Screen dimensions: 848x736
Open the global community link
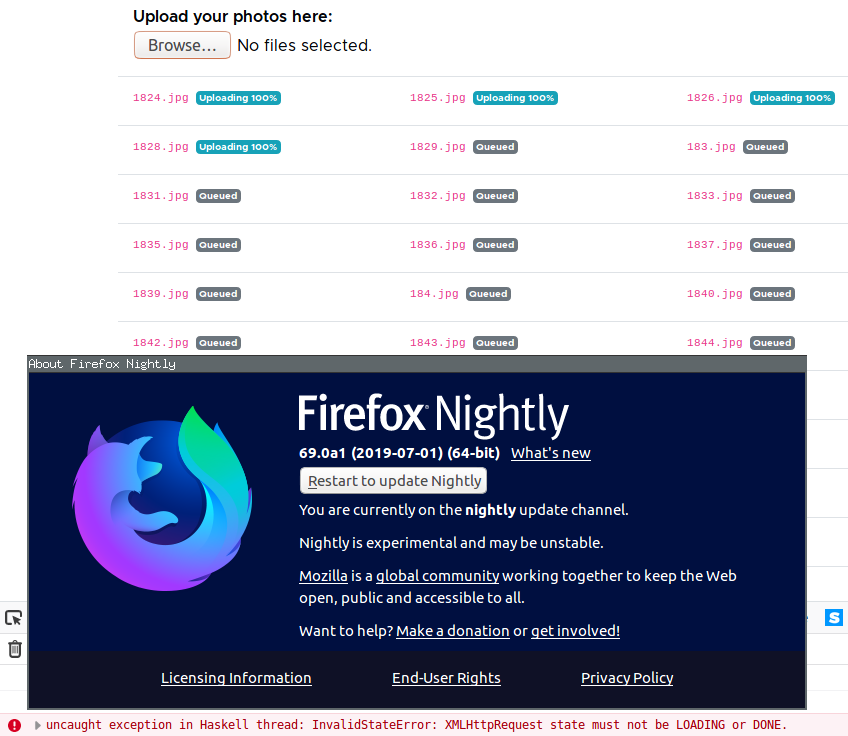point(437,576)
